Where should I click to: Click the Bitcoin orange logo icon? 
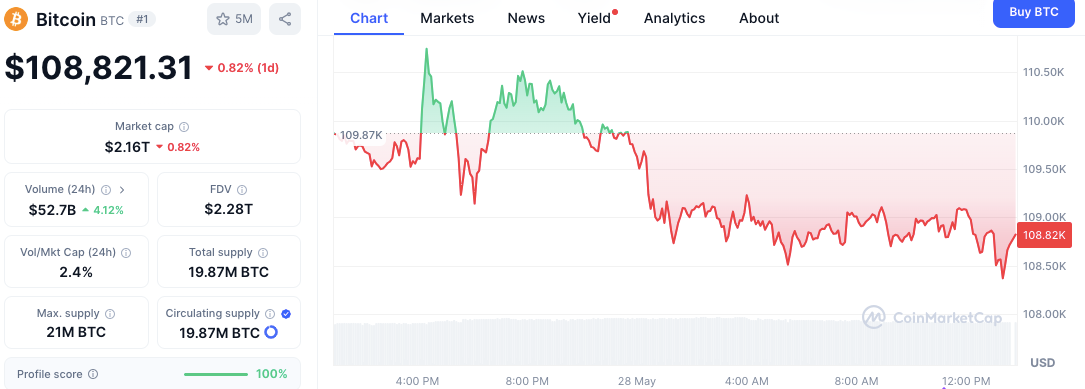tap(16, 19)
